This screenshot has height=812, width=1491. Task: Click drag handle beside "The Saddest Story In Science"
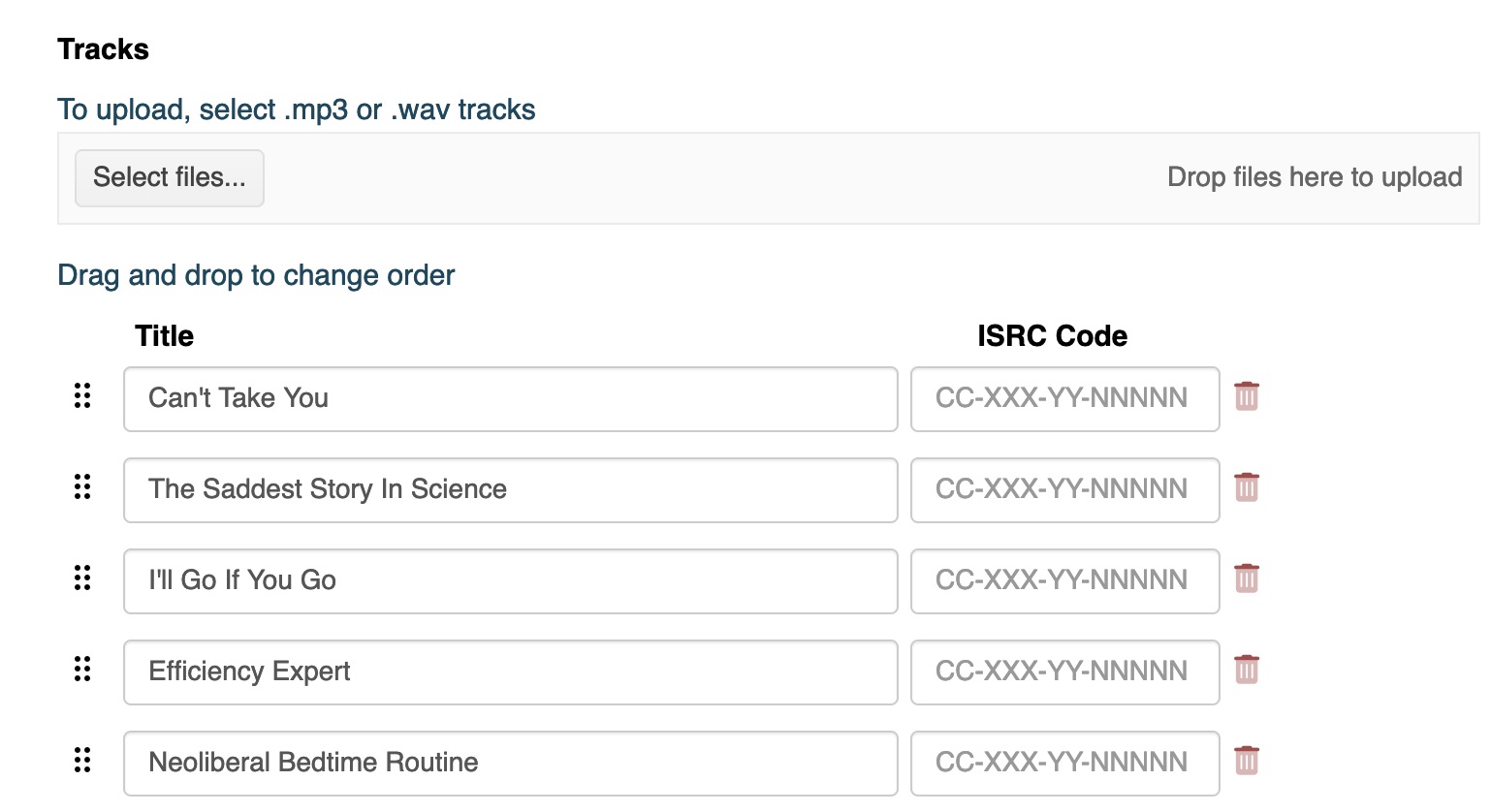pyautogui.click(x=82, y=486)
